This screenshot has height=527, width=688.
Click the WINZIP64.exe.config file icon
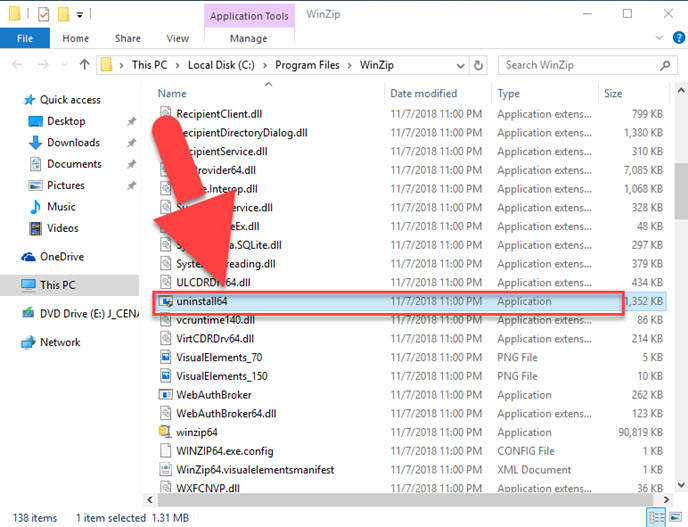click(x=165, y=451)
